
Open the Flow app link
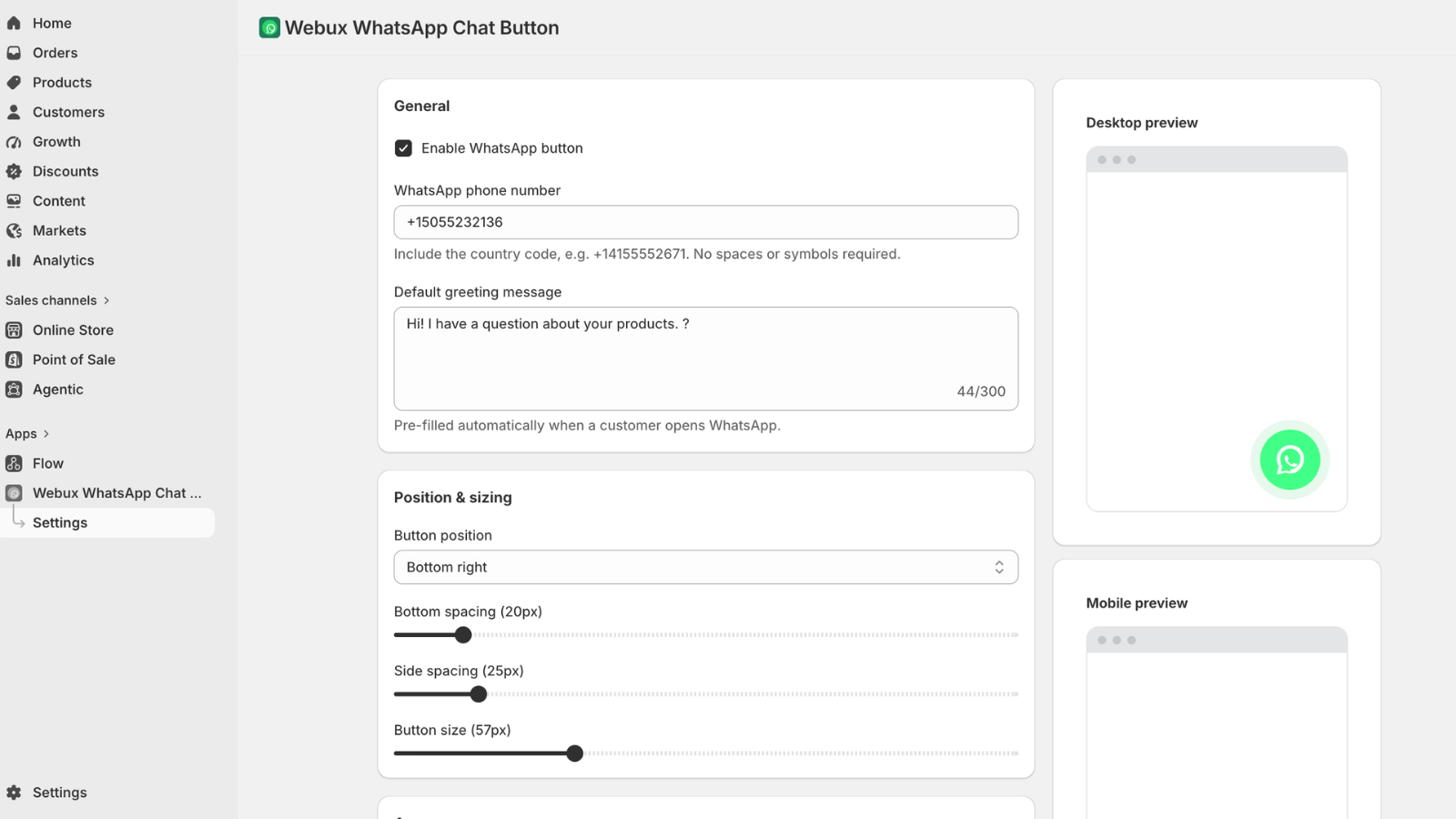48,463
